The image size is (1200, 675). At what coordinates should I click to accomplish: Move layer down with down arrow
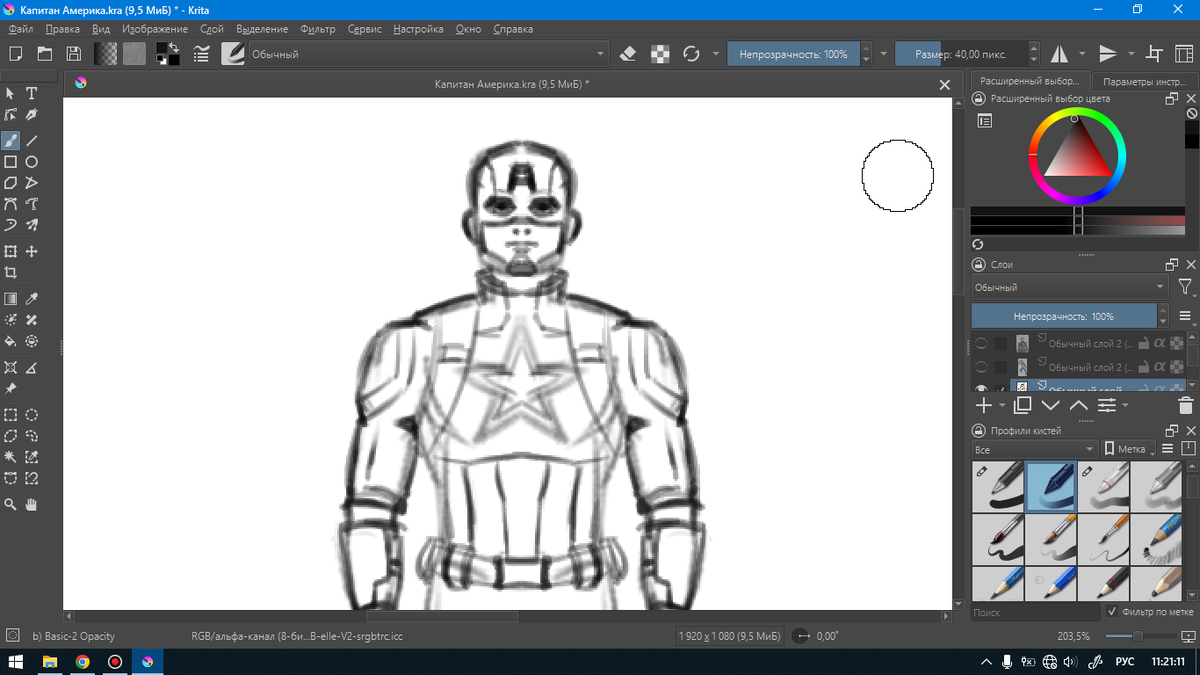[1050, 405]
